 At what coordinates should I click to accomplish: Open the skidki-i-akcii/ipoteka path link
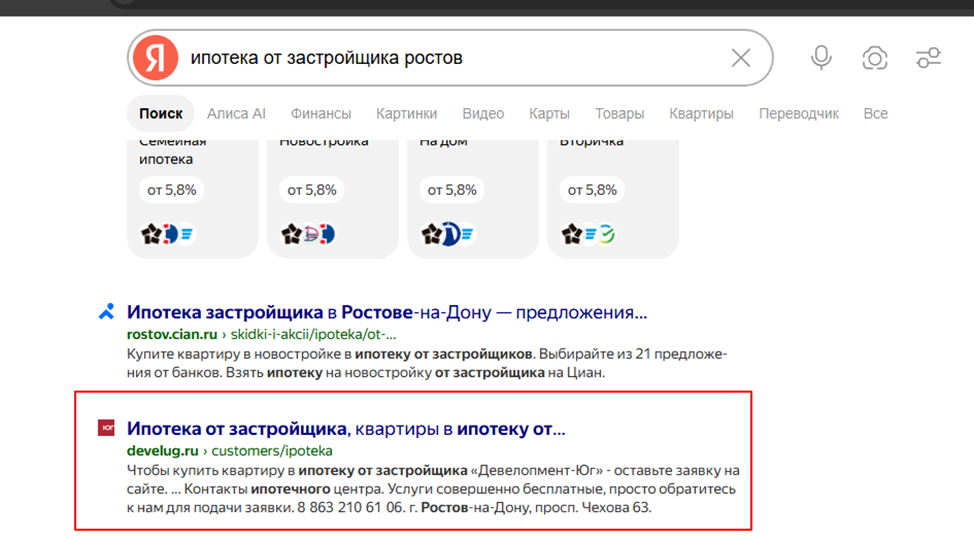(313, 334)
